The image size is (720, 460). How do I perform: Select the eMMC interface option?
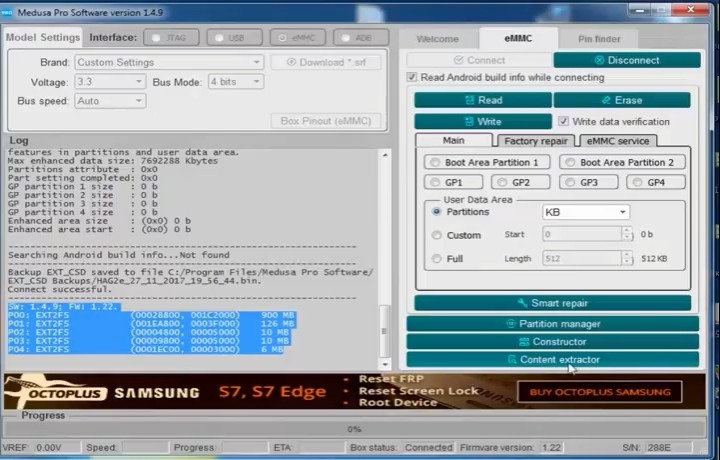(298, 38)
